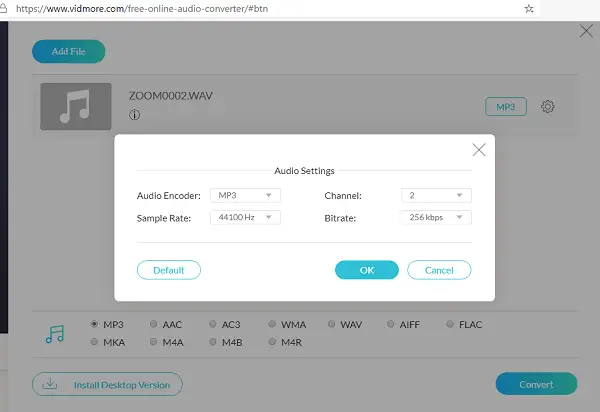Screen dimensions: 600x412
Task: Open the Audio Encoder dropdown
Action: click(245, 195)
